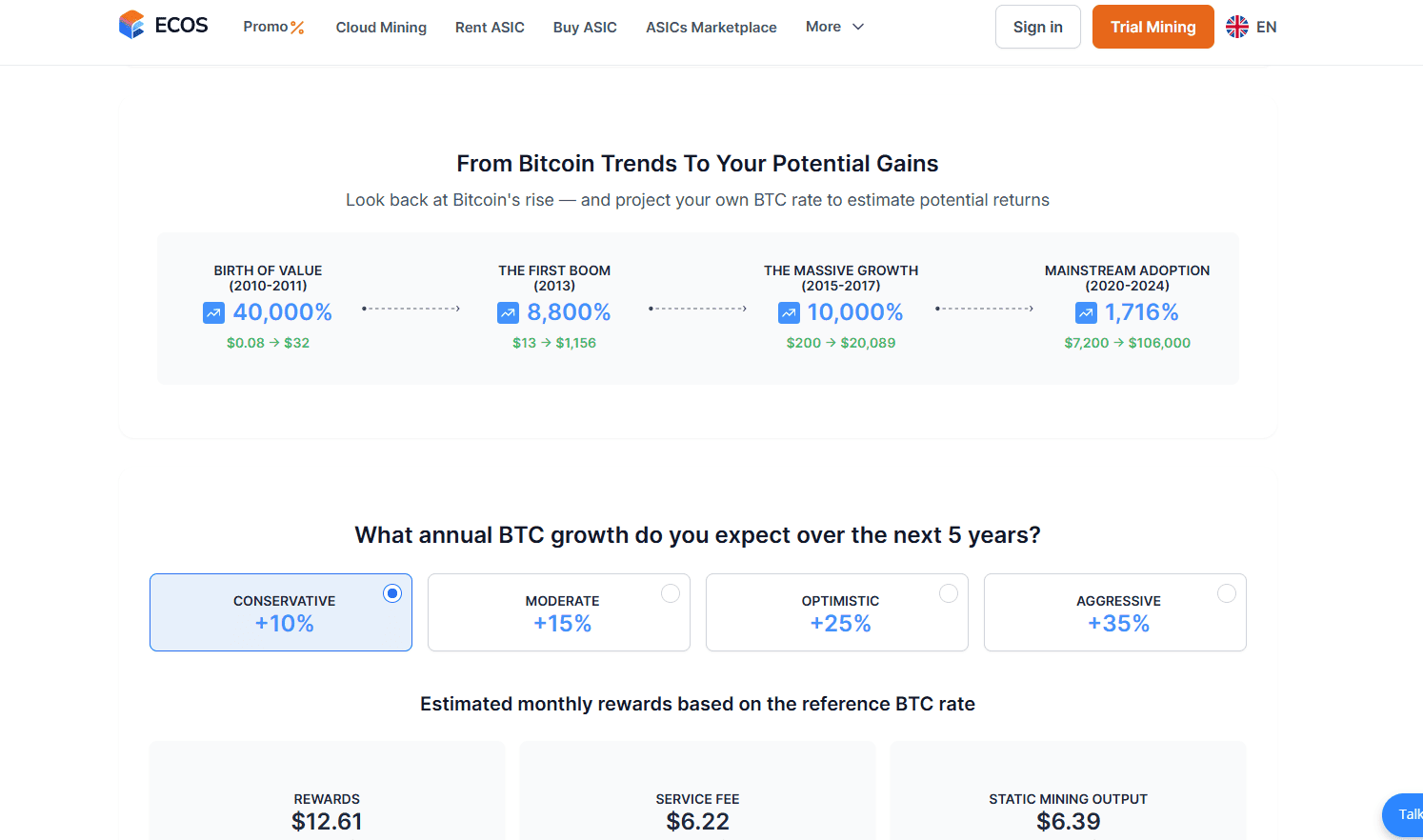Expand the More navigation dropdown
The image size is (1423, 840).
834,27
